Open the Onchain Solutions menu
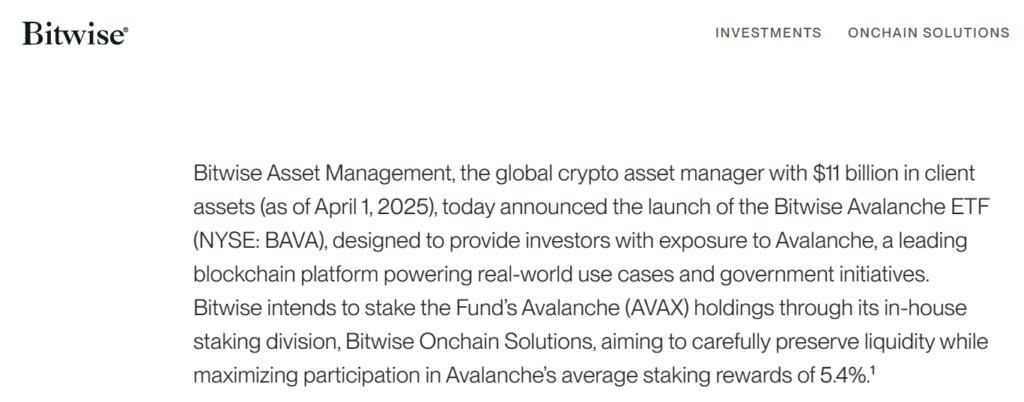This screenshot has height=402, width=1024. click(928, 33)
